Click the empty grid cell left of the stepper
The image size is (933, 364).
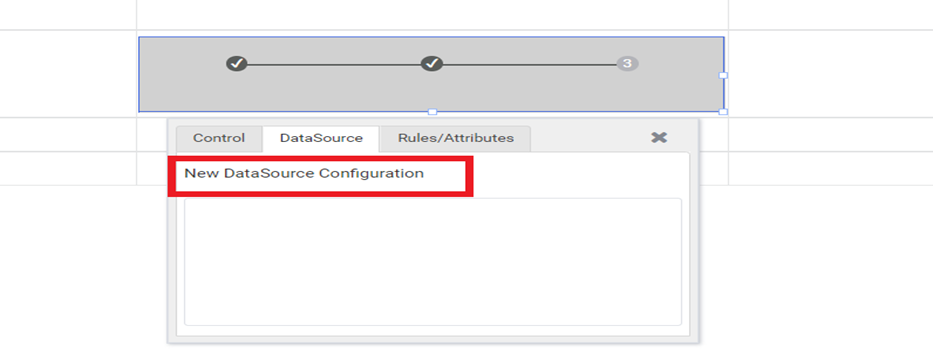pyautogui.click(x=68, y=74)
